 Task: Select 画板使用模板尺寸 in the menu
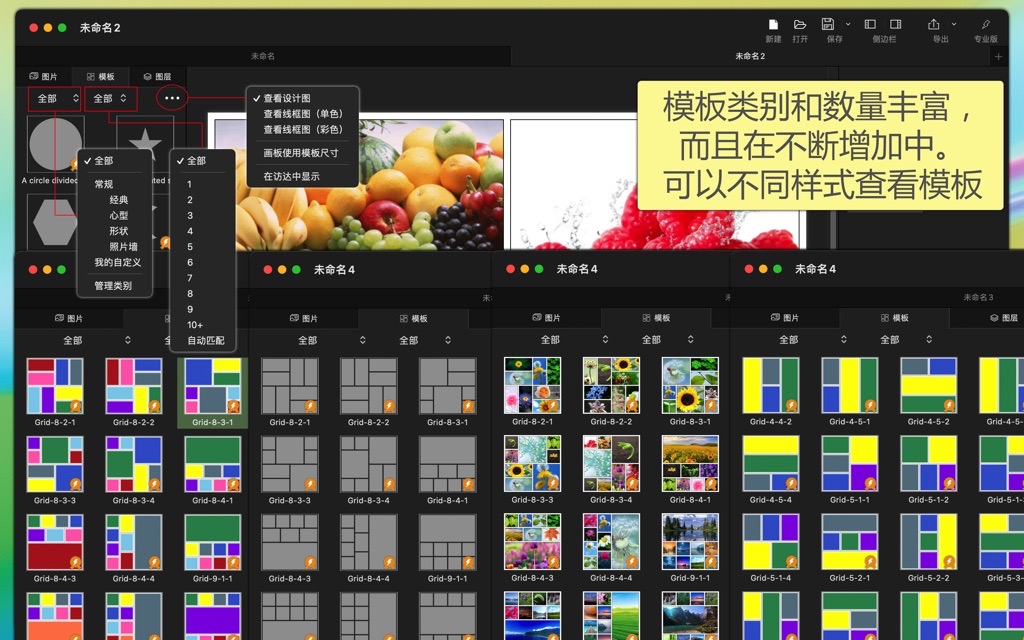tap(303, 153)
